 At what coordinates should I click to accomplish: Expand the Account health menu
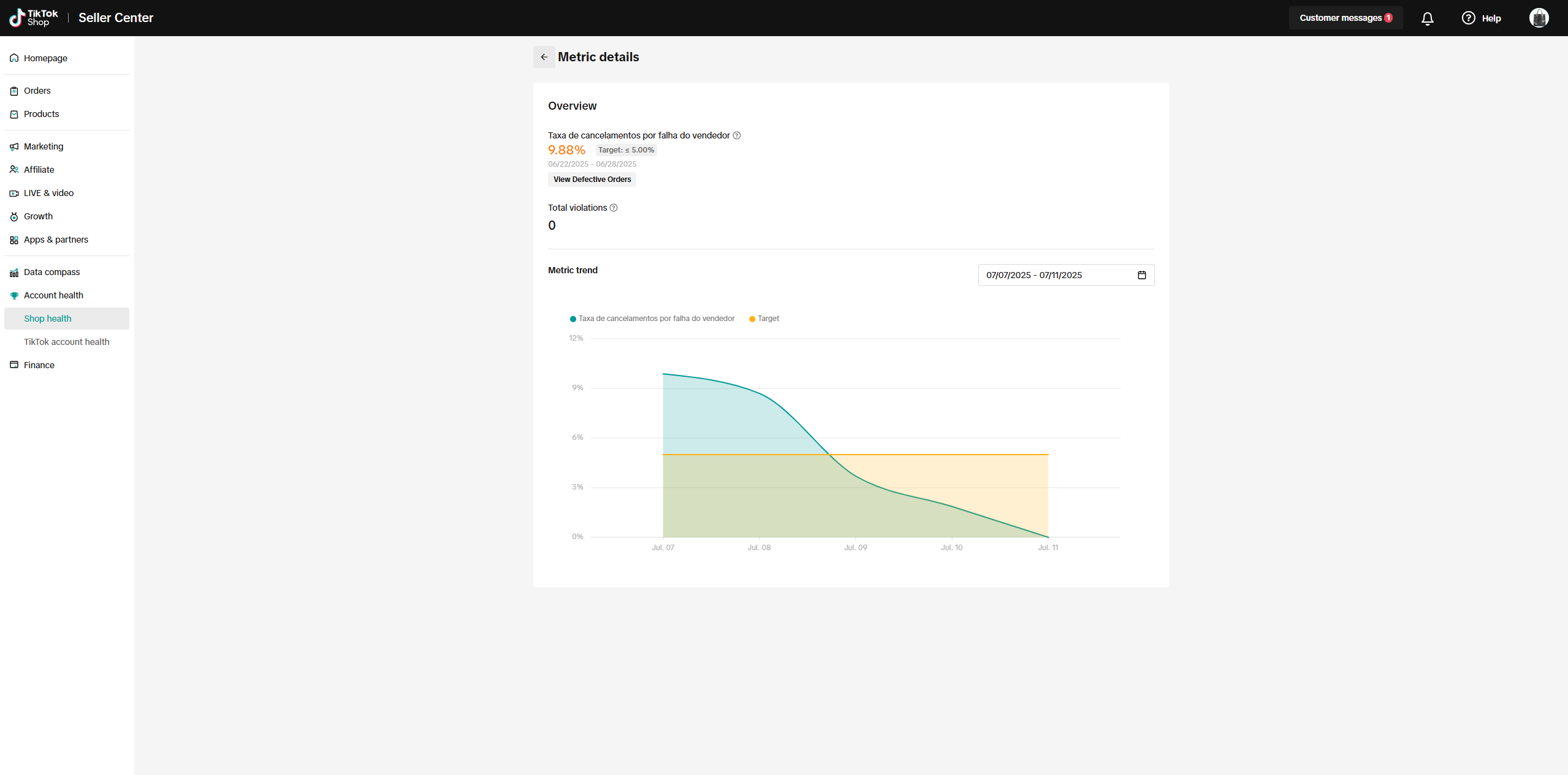[53, 295]
